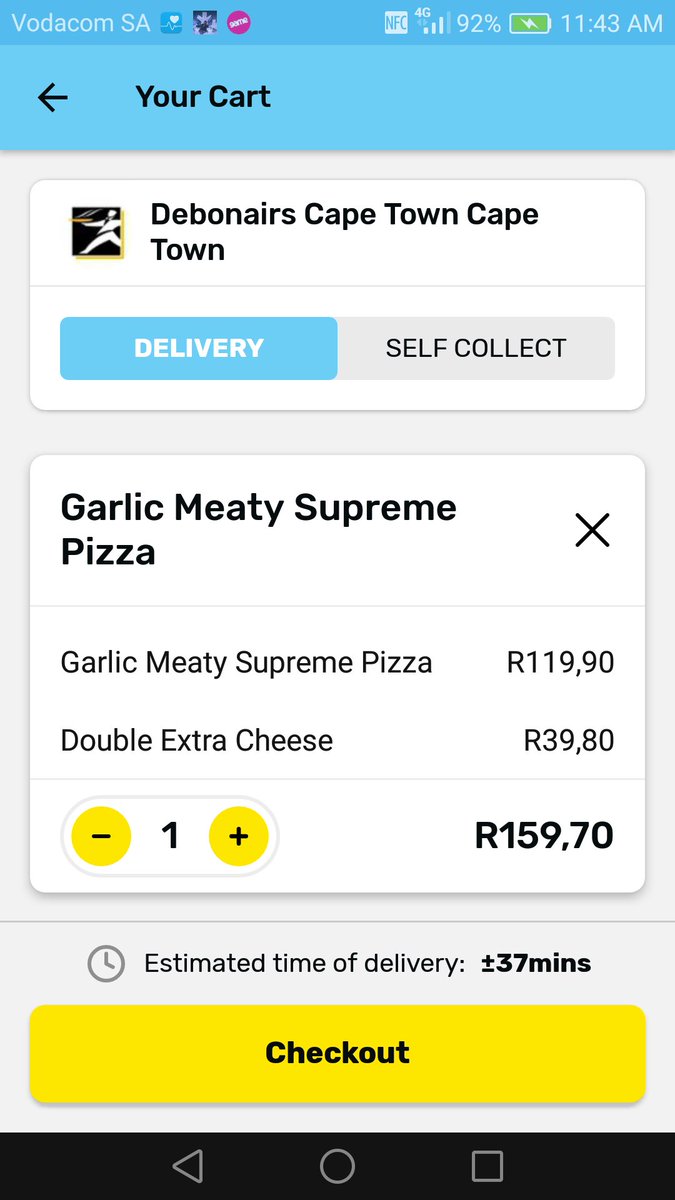This screenshot has height=1200, width=675.
Task: Tap the yellow Checkout button
Action: [x=337, y=1053]
